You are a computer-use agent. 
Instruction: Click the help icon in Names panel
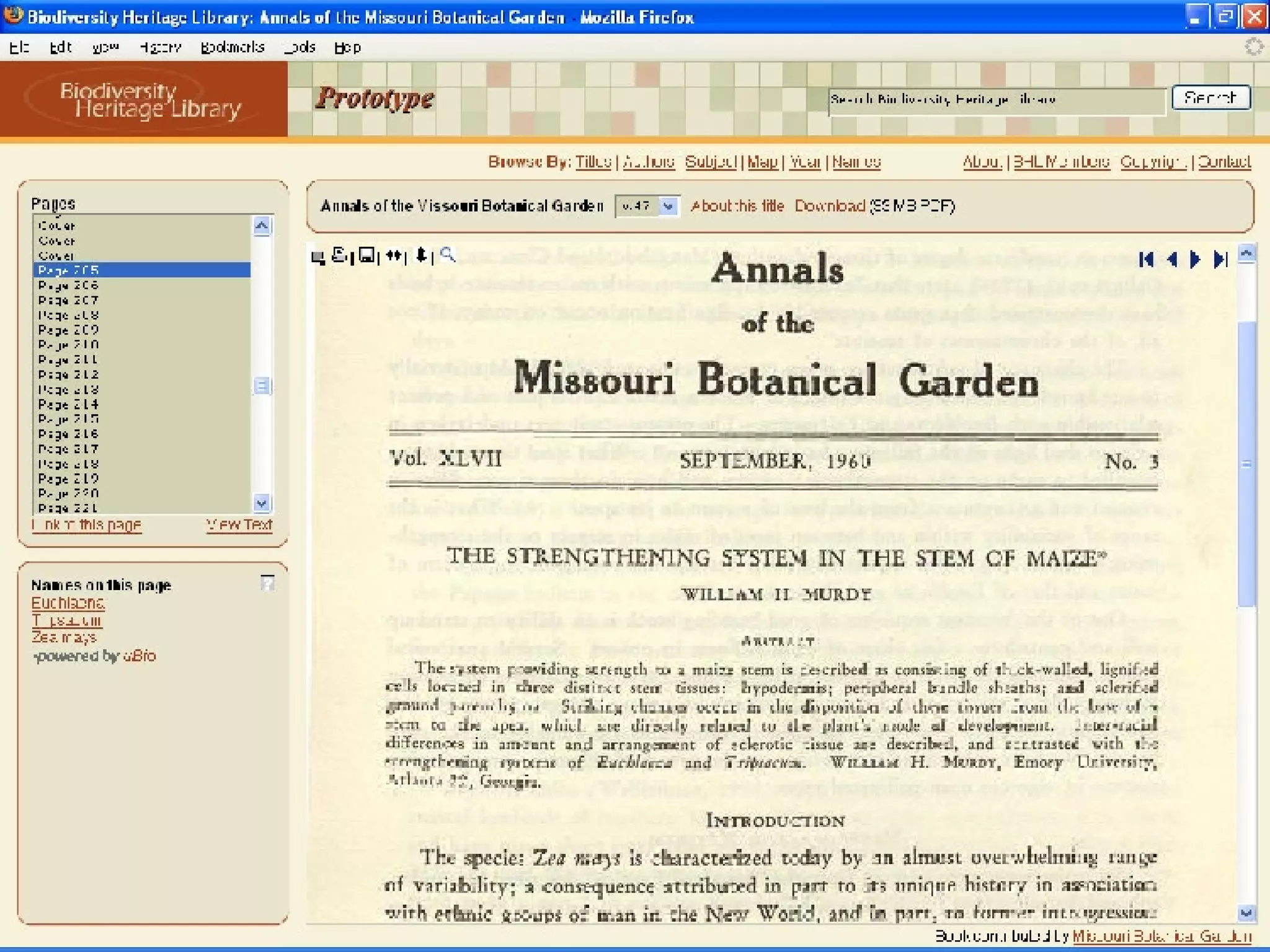coord(267,583)
